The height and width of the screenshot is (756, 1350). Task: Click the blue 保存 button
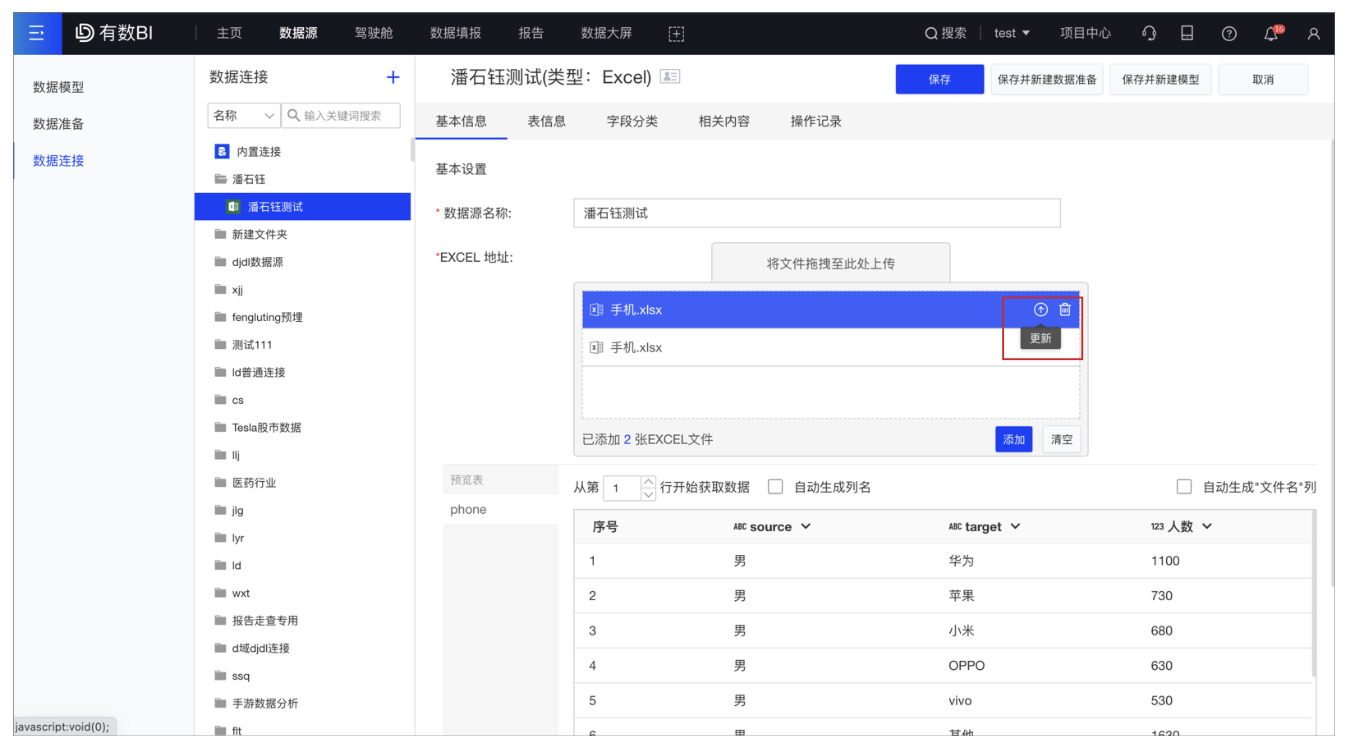click(x=939, y=78)
